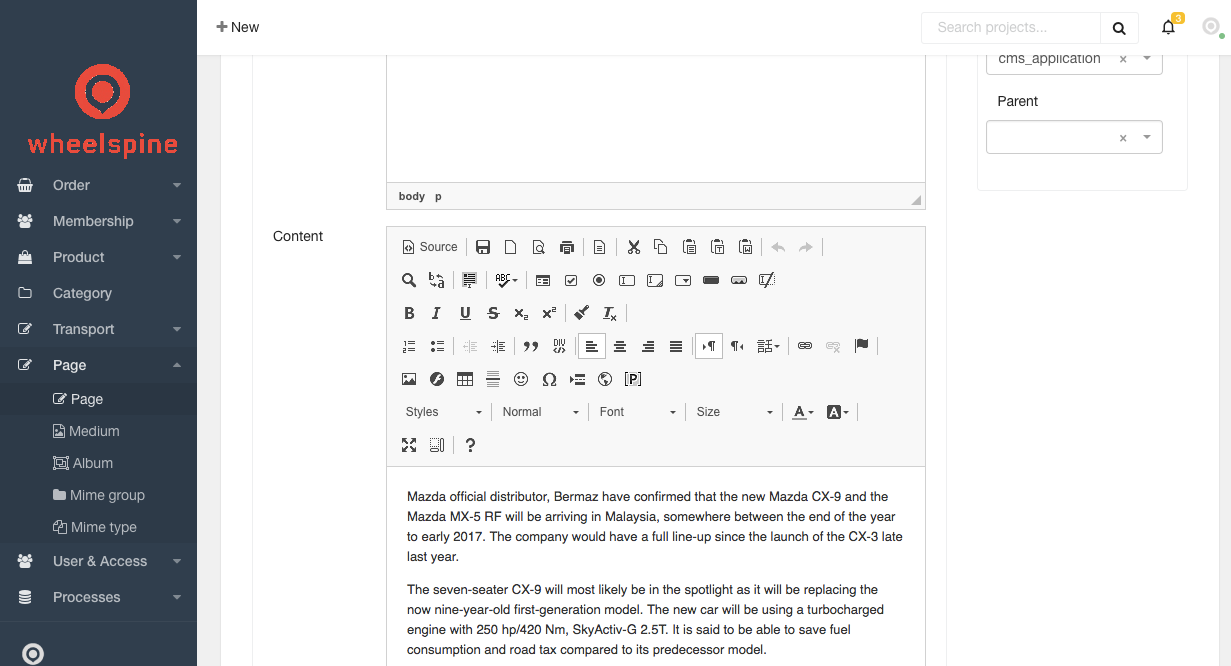Click the Save icon in editor toolbar
The width and height of the screenshot is (1231, 666).
click(x=483, y=247)
